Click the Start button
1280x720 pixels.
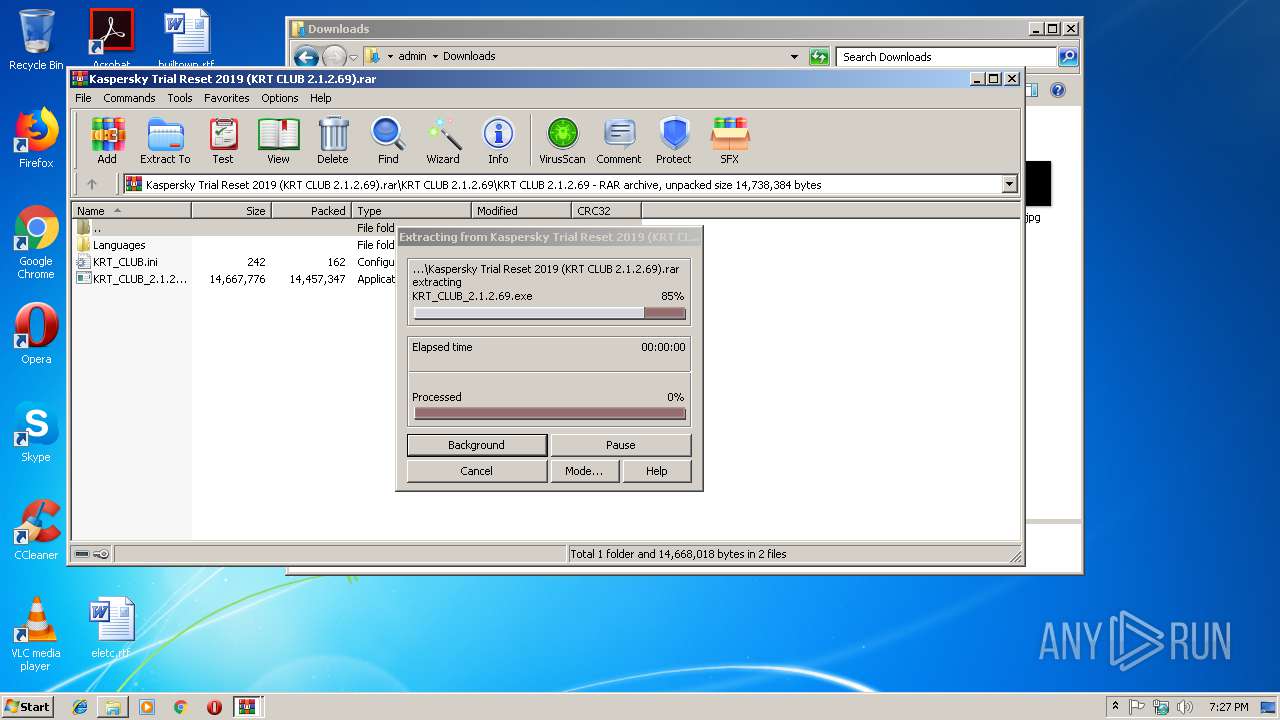point(28,707)
